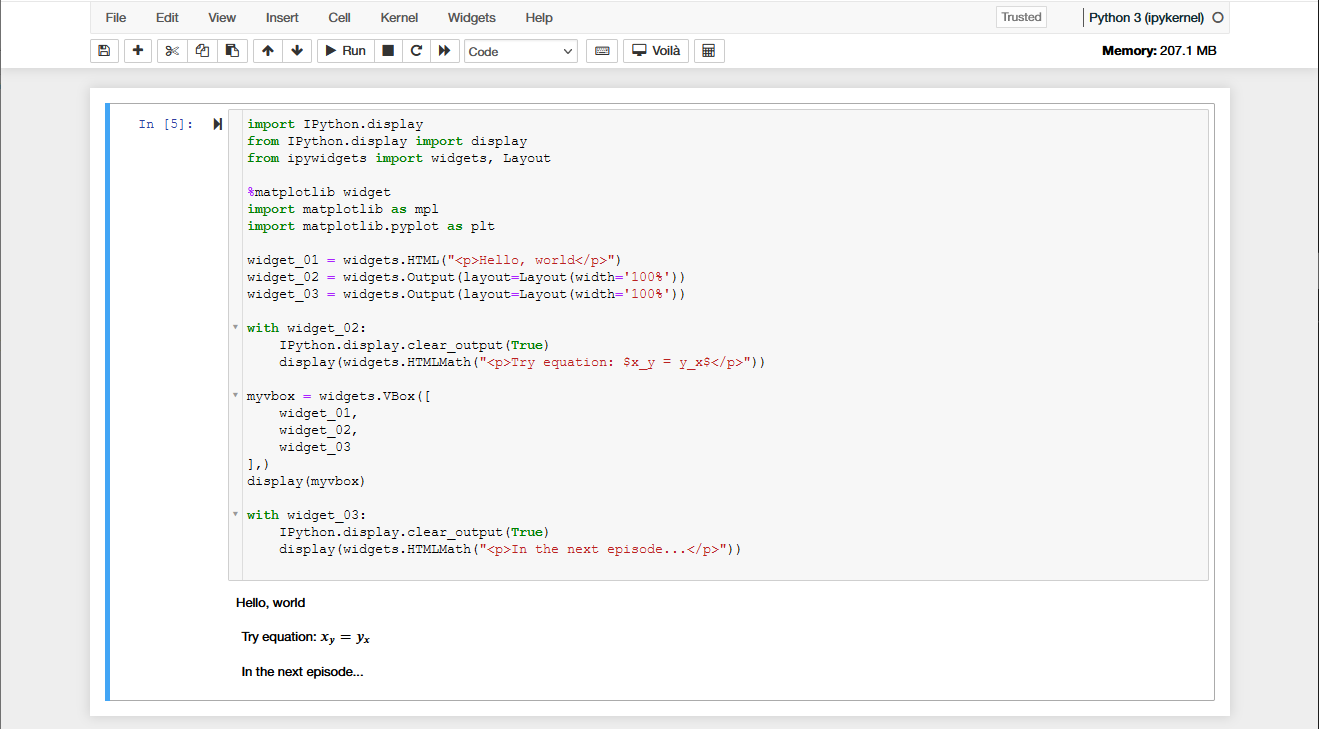The image size is (1319, 729).
Task: Click the Trusted notebook indicator
Action: point(1021,17)
